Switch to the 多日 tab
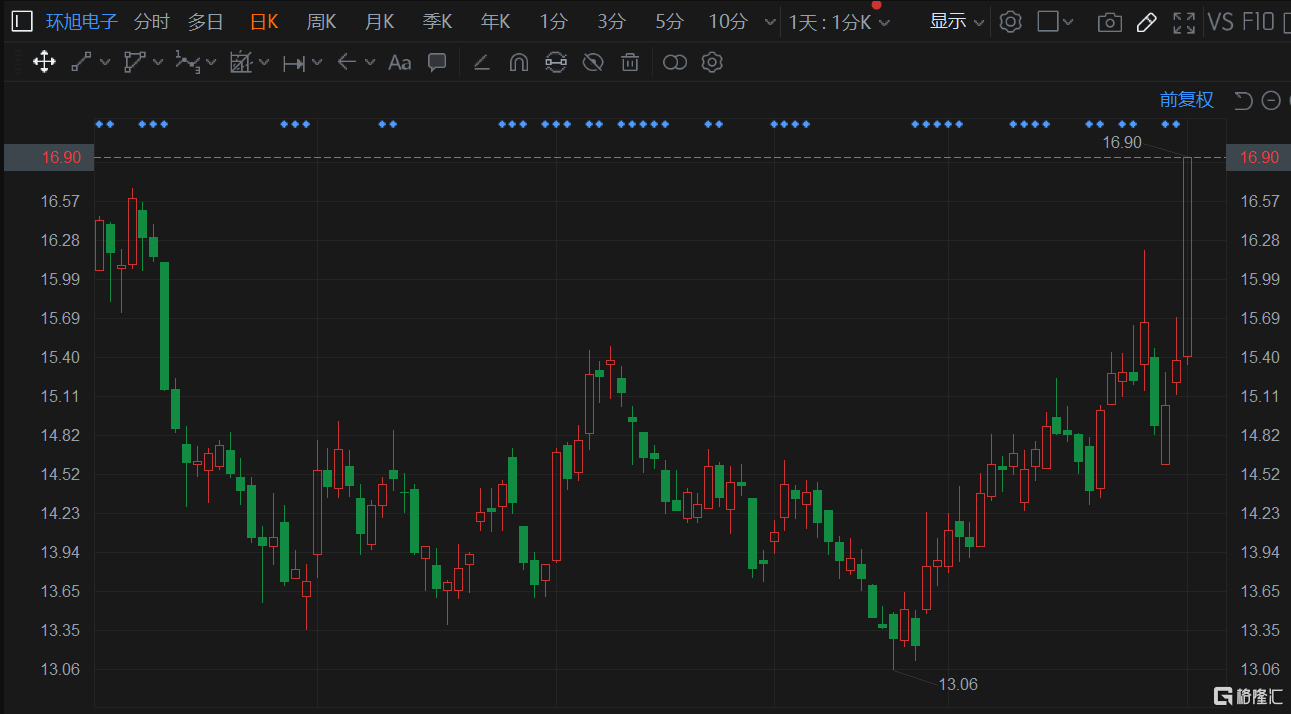1291x714 pixels. point(206,22)
